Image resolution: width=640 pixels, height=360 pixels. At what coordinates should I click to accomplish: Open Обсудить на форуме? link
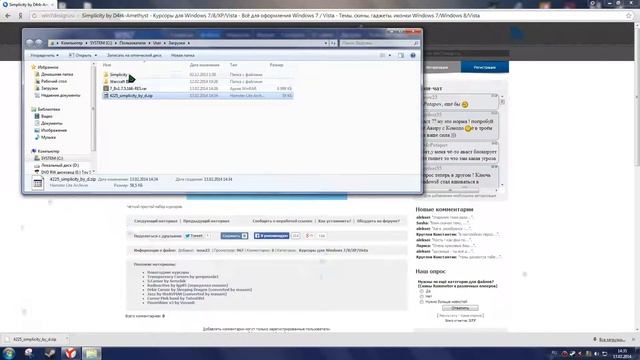(378, 221)
